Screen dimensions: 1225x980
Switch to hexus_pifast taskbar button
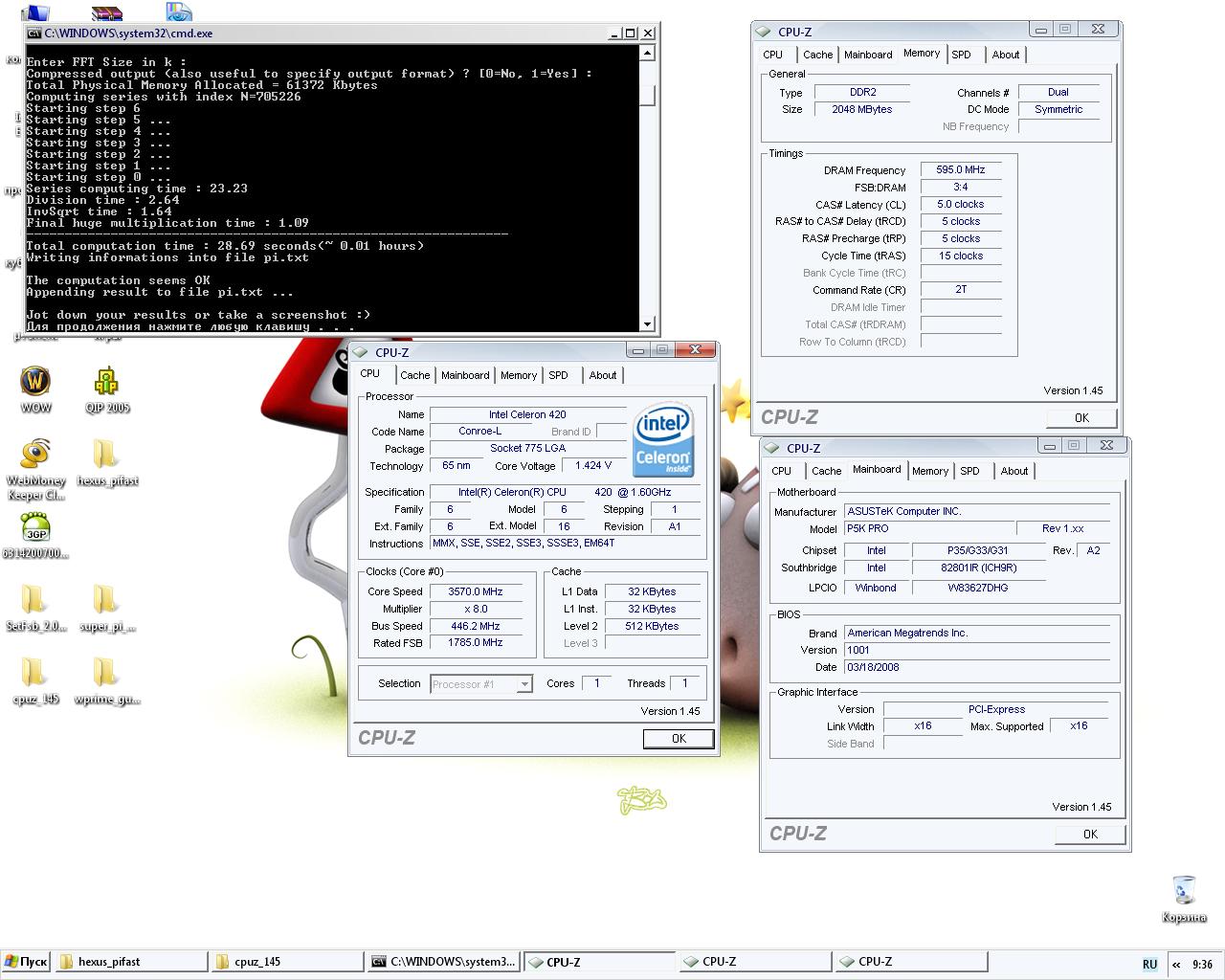(x=131, y=962)
